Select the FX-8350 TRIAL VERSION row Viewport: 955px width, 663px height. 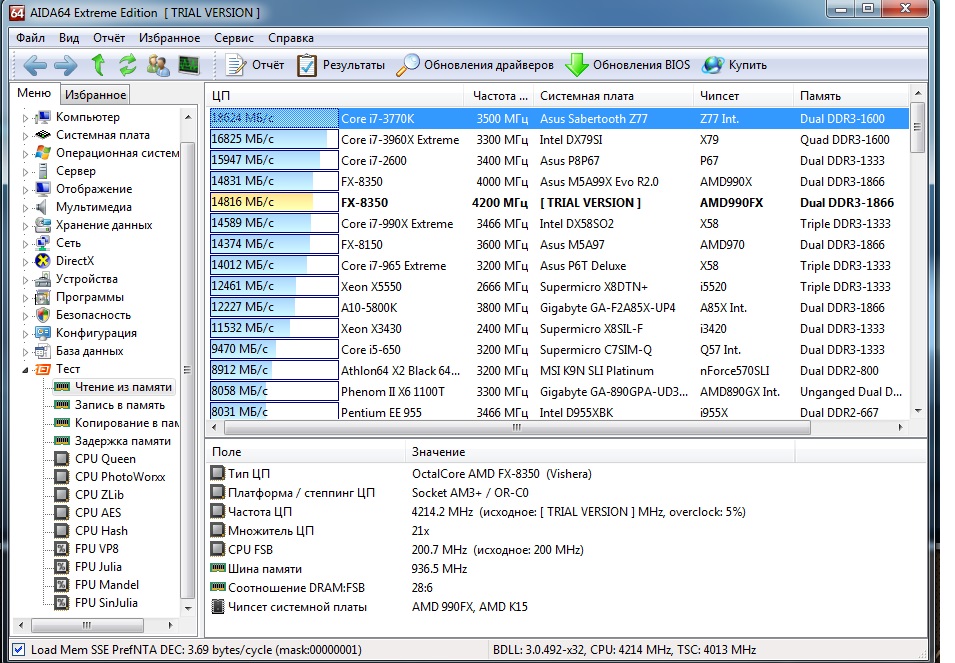click(x=559, y=203)
